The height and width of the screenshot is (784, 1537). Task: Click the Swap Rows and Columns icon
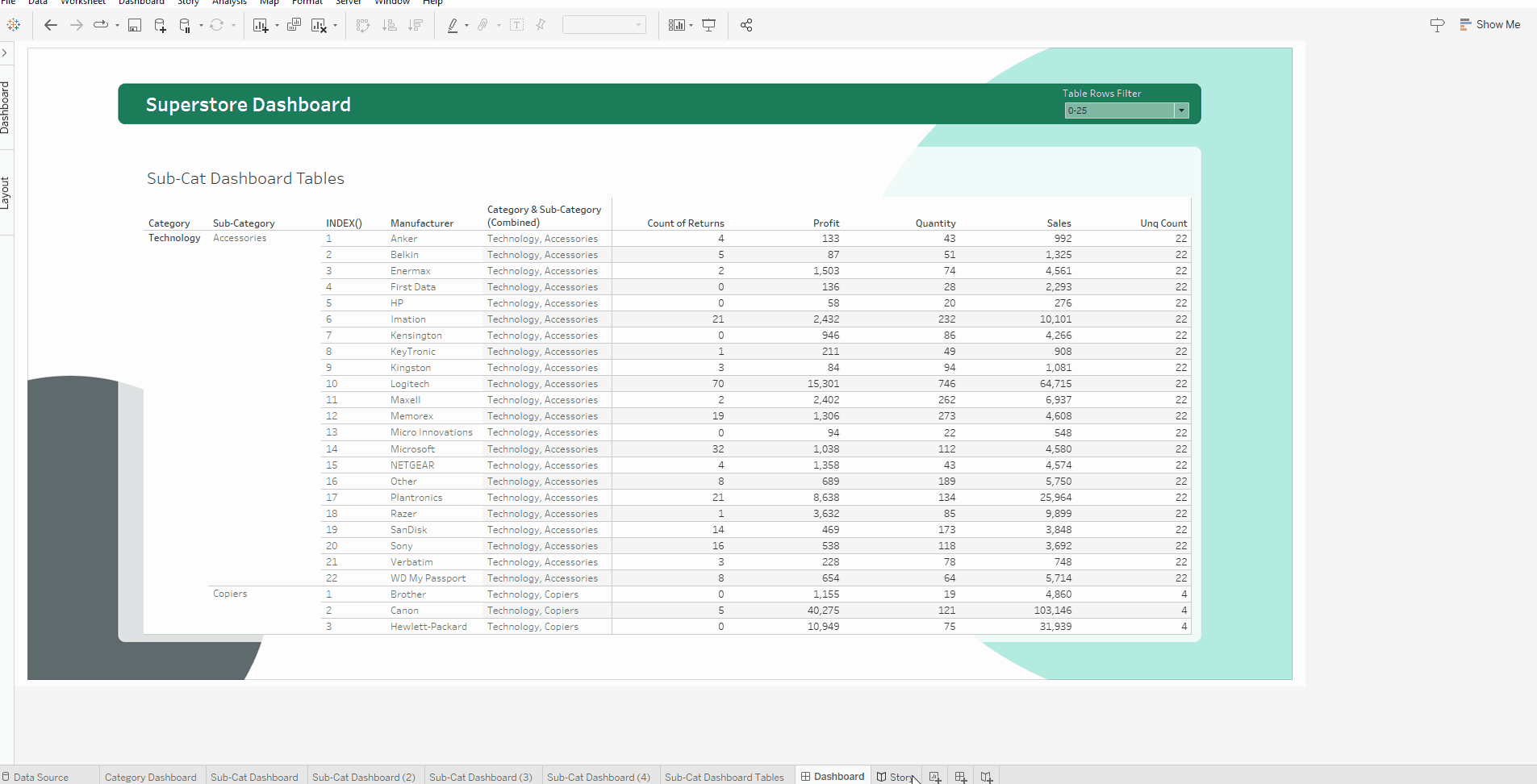coord(363,25)
